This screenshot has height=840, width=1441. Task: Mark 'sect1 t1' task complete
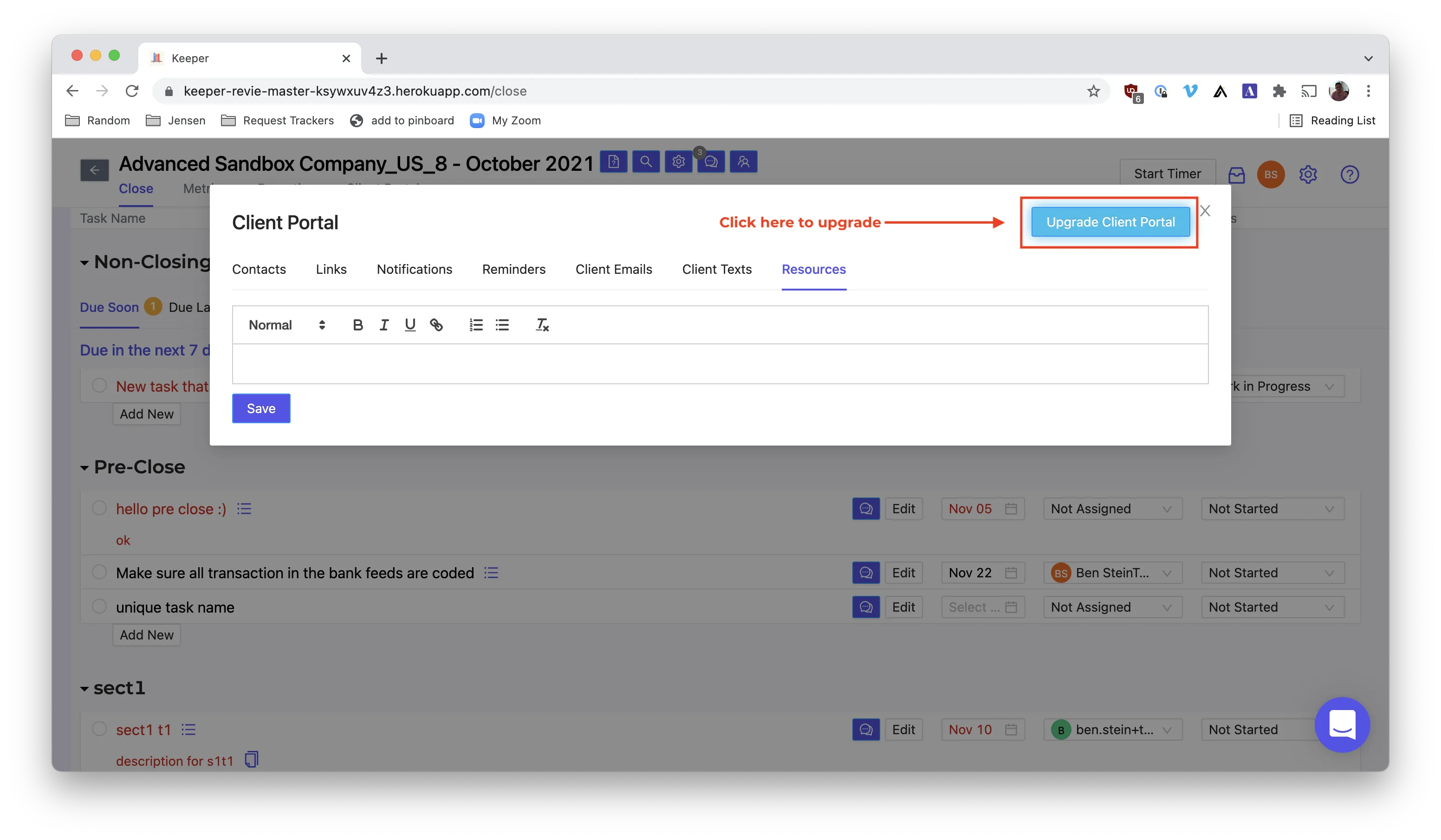click(x=99, y=729)
